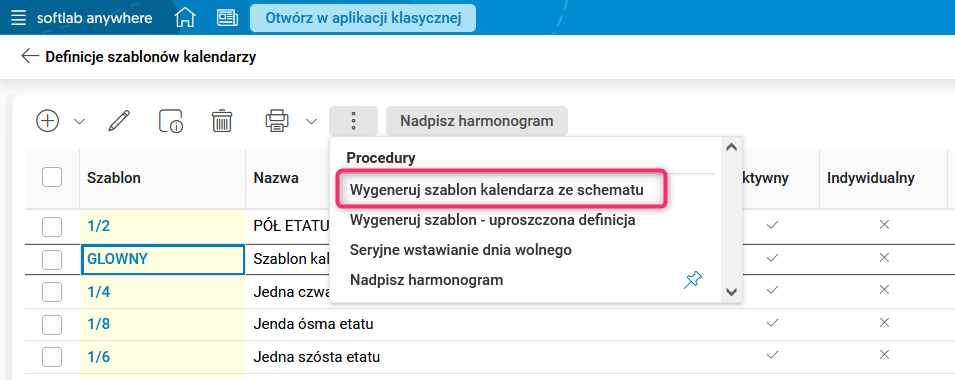Screen dimensions: 955x380
Task: Click 'Definicje szablonów kalendarzy' page title
Action: pos(151,57)
